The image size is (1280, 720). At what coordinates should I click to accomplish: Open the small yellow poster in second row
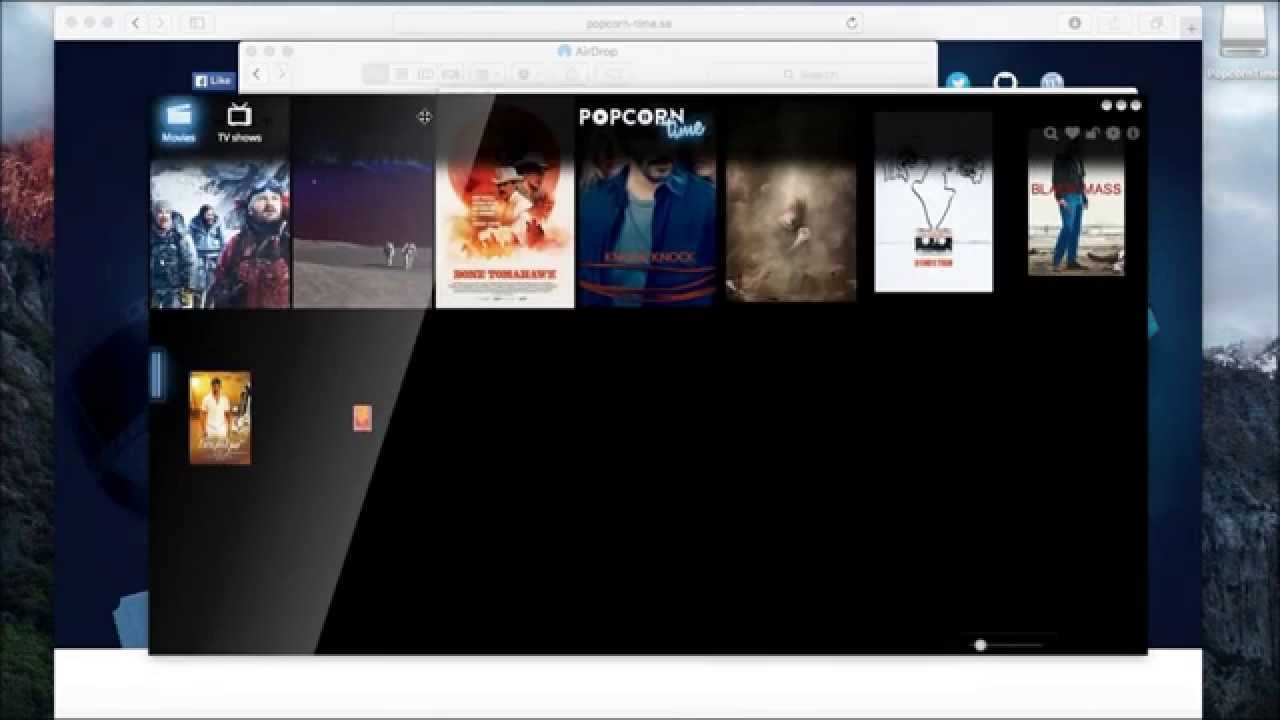click(x=220, y=418)
